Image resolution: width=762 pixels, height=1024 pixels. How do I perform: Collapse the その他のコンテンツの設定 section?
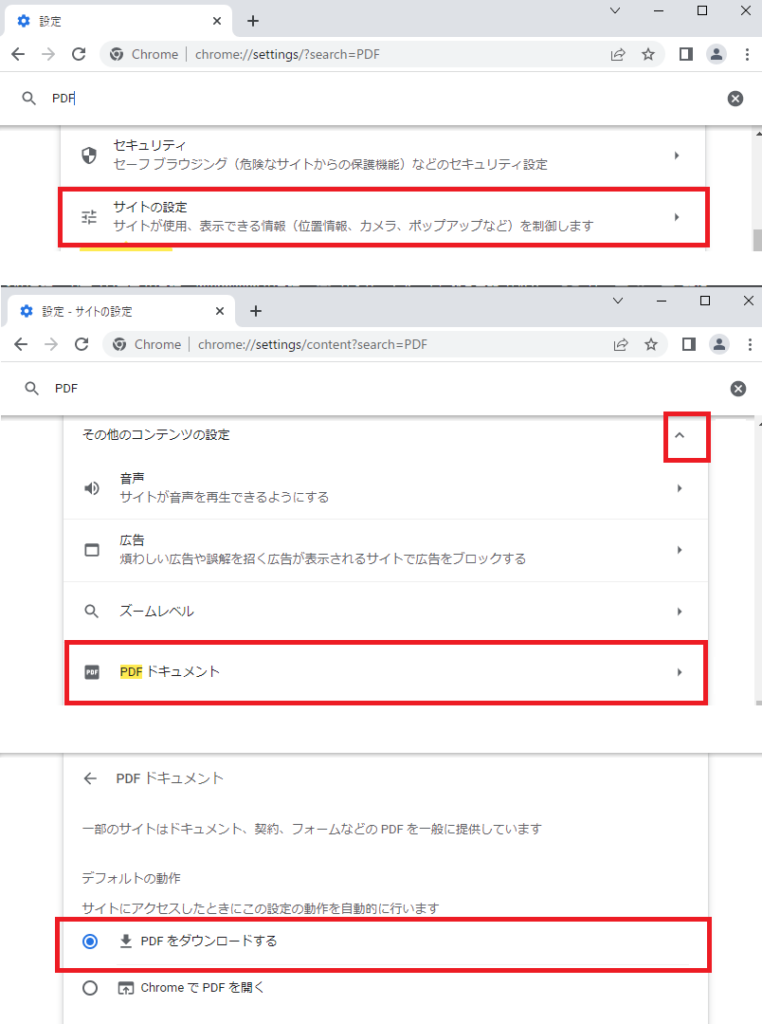[x=680, y=436]
